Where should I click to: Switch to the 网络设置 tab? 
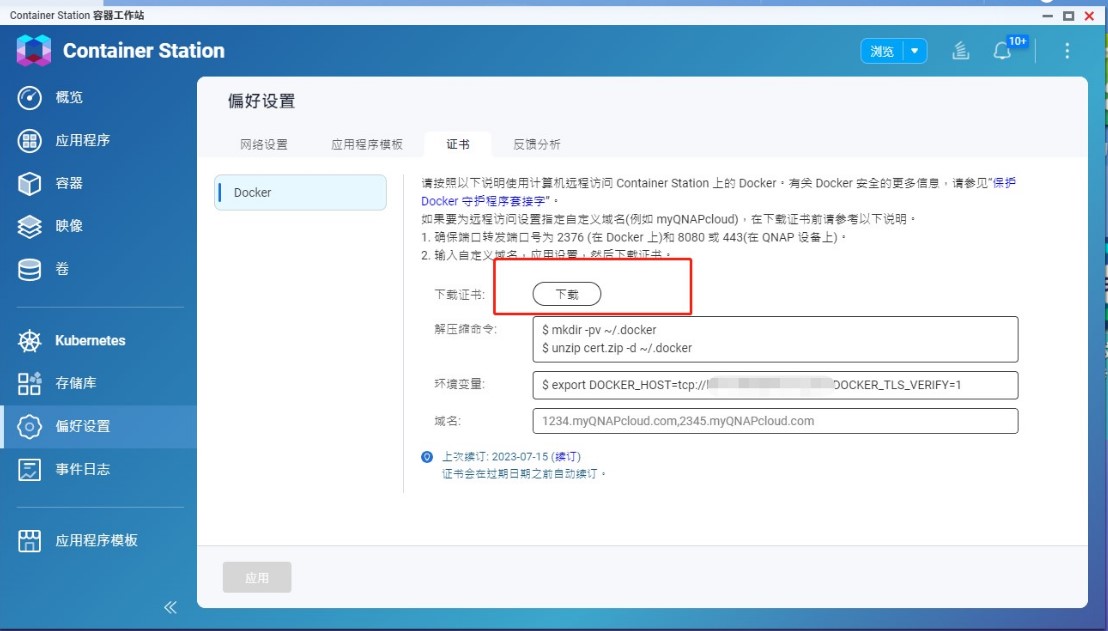(264, 144)
